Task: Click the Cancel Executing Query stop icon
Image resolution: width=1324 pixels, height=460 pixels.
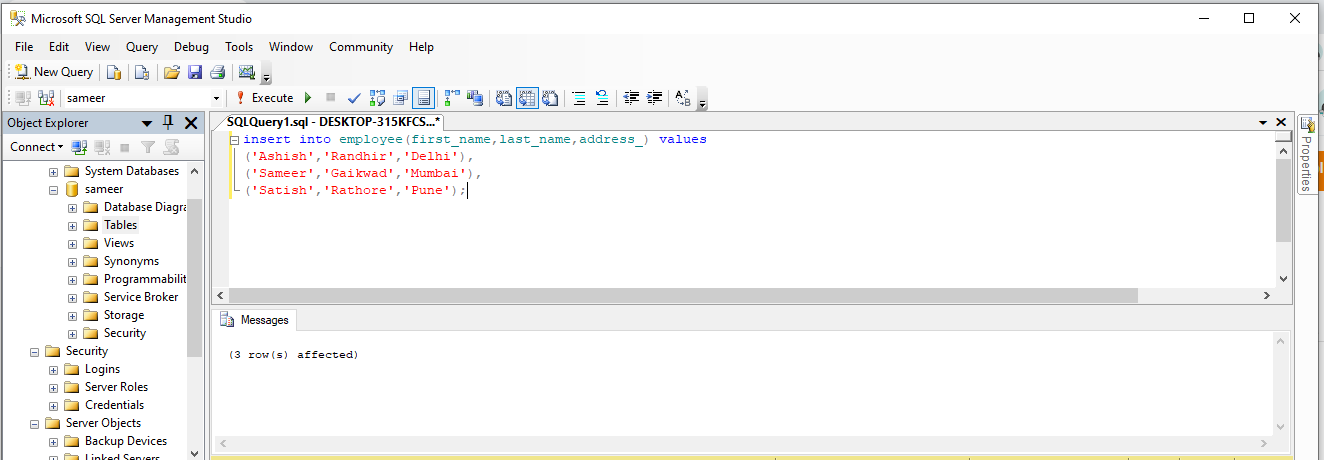Action: click(331, 98)
